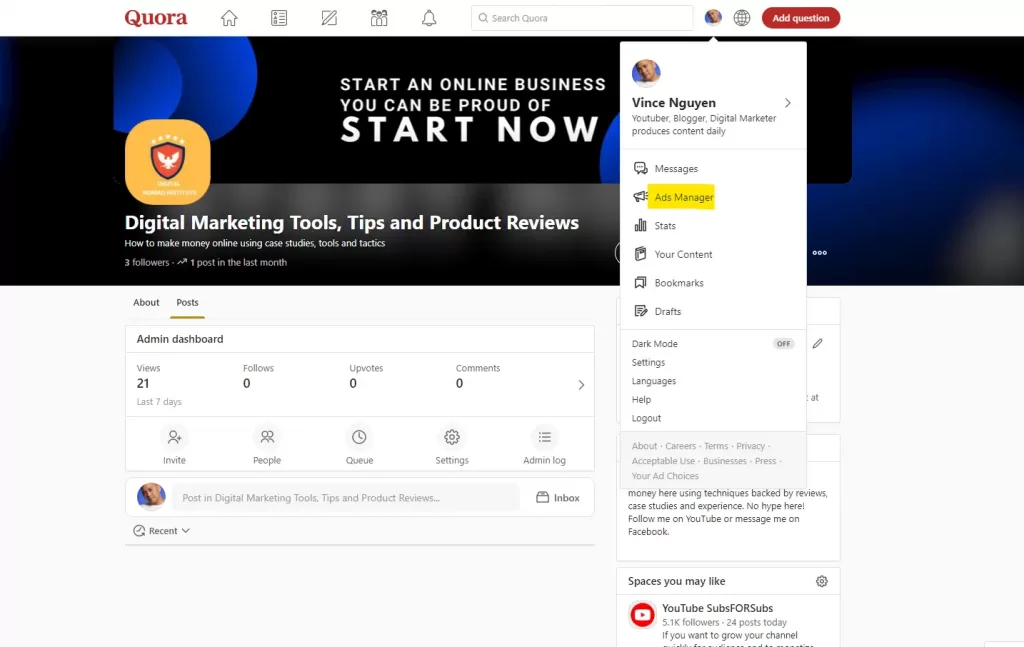Open Help in the profile menu
This screenshot has width=1024, height=647.
(x=641, y=400)
